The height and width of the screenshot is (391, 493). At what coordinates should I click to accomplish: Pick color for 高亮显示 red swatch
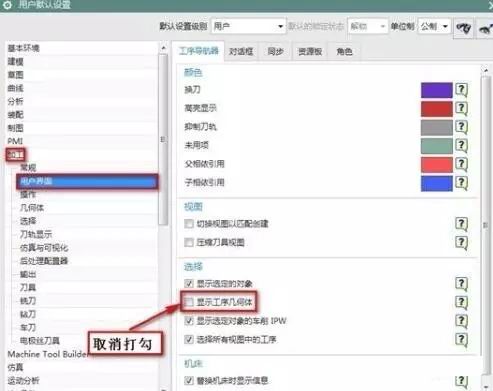click(x=437, y=109)
